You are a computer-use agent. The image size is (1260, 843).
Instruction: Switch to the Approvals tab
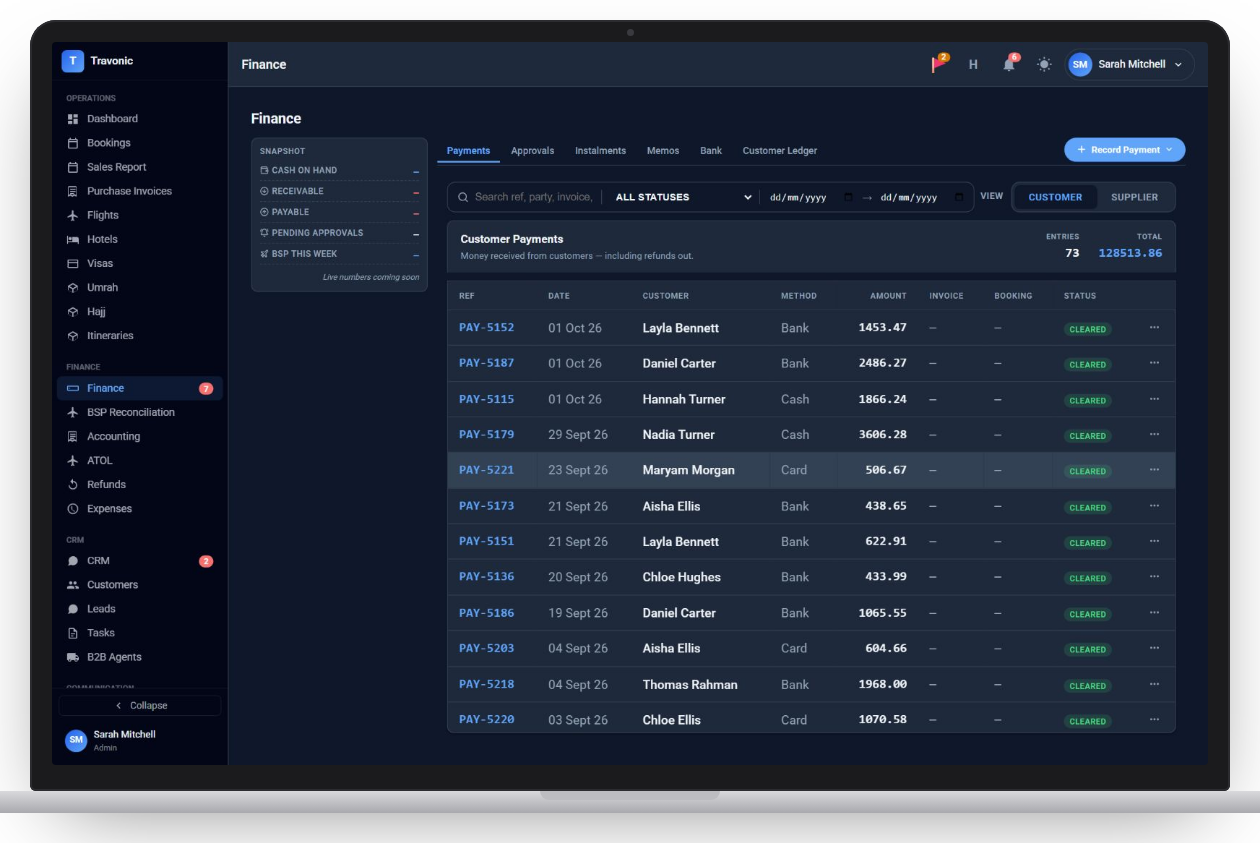pyautogui.click(x=532, y=151)
